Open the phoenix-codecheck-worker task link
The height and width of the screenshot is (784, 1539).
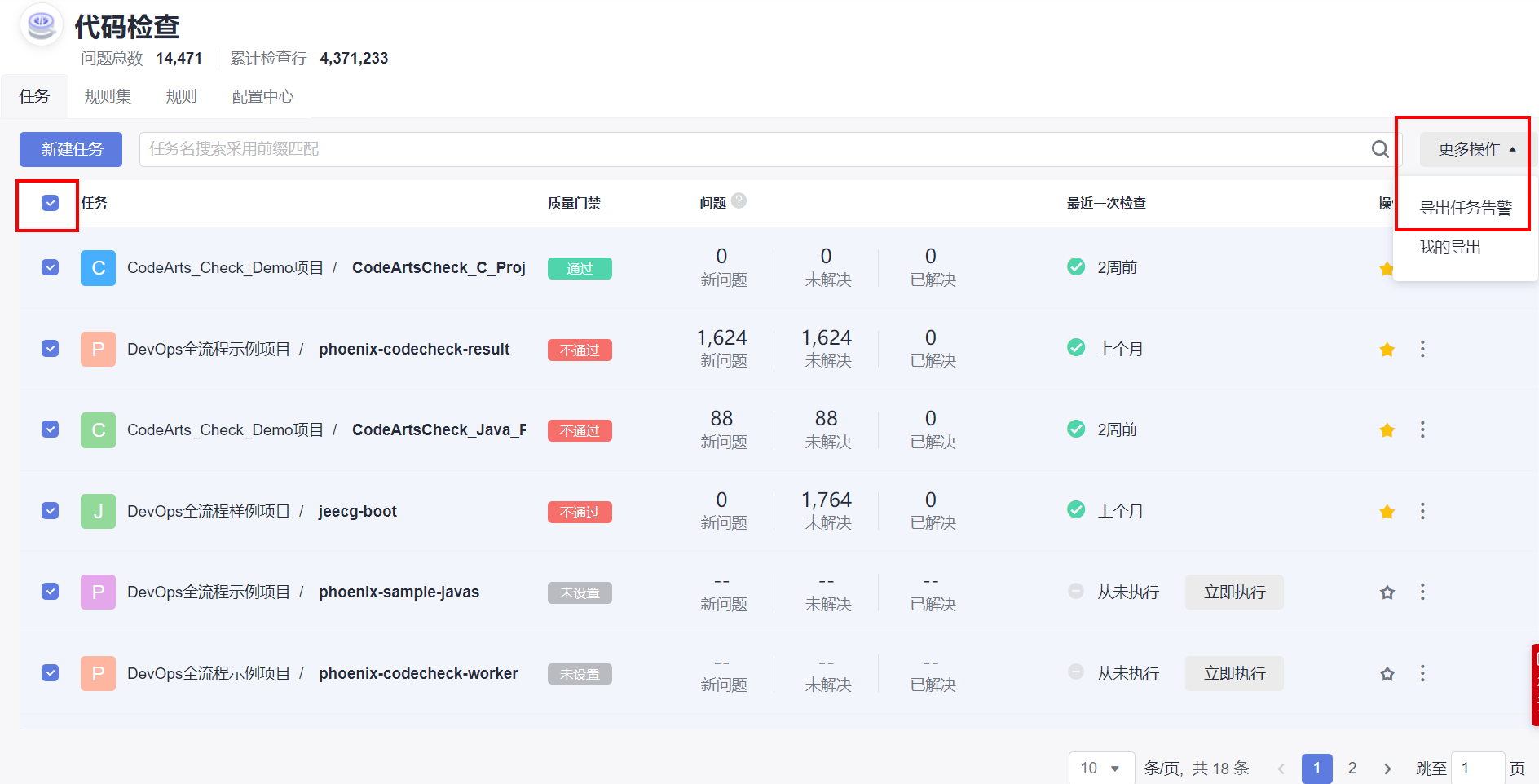click(418, 673)
